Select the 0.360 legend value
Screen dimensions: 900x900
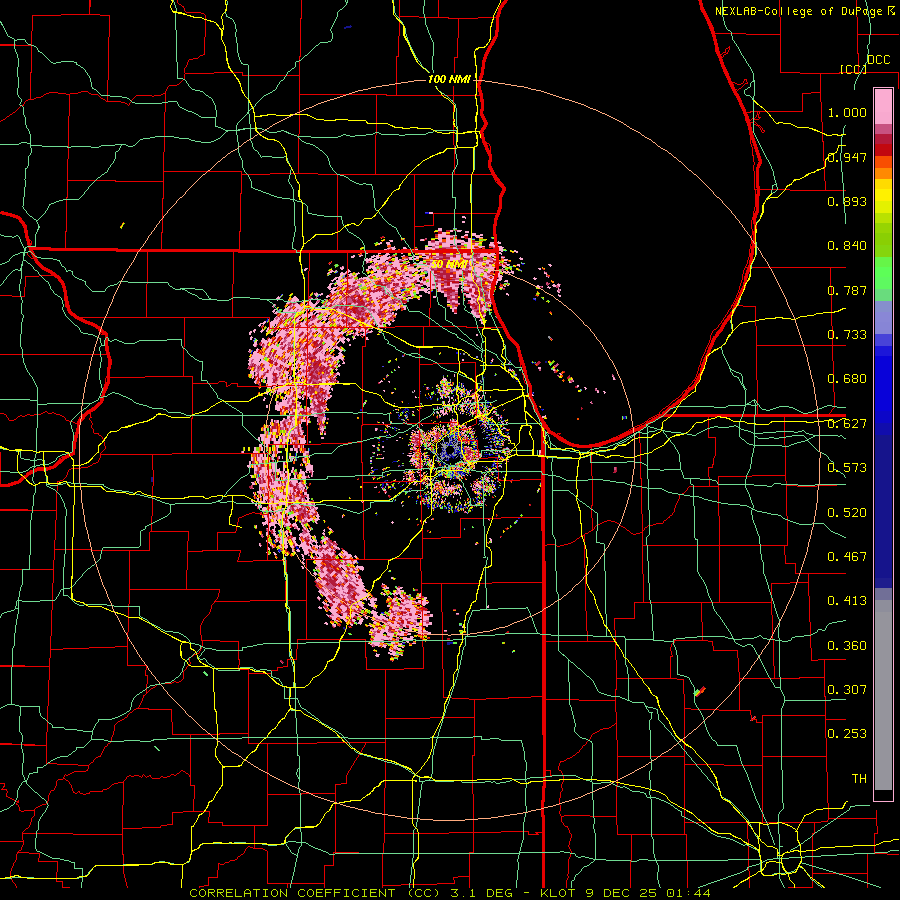click(847, 646)
